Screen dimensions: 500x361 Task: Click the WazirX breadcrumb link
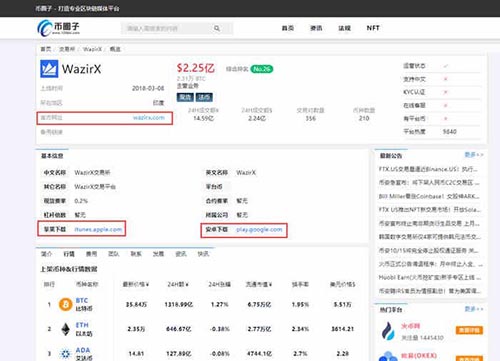tap(92, 49)
